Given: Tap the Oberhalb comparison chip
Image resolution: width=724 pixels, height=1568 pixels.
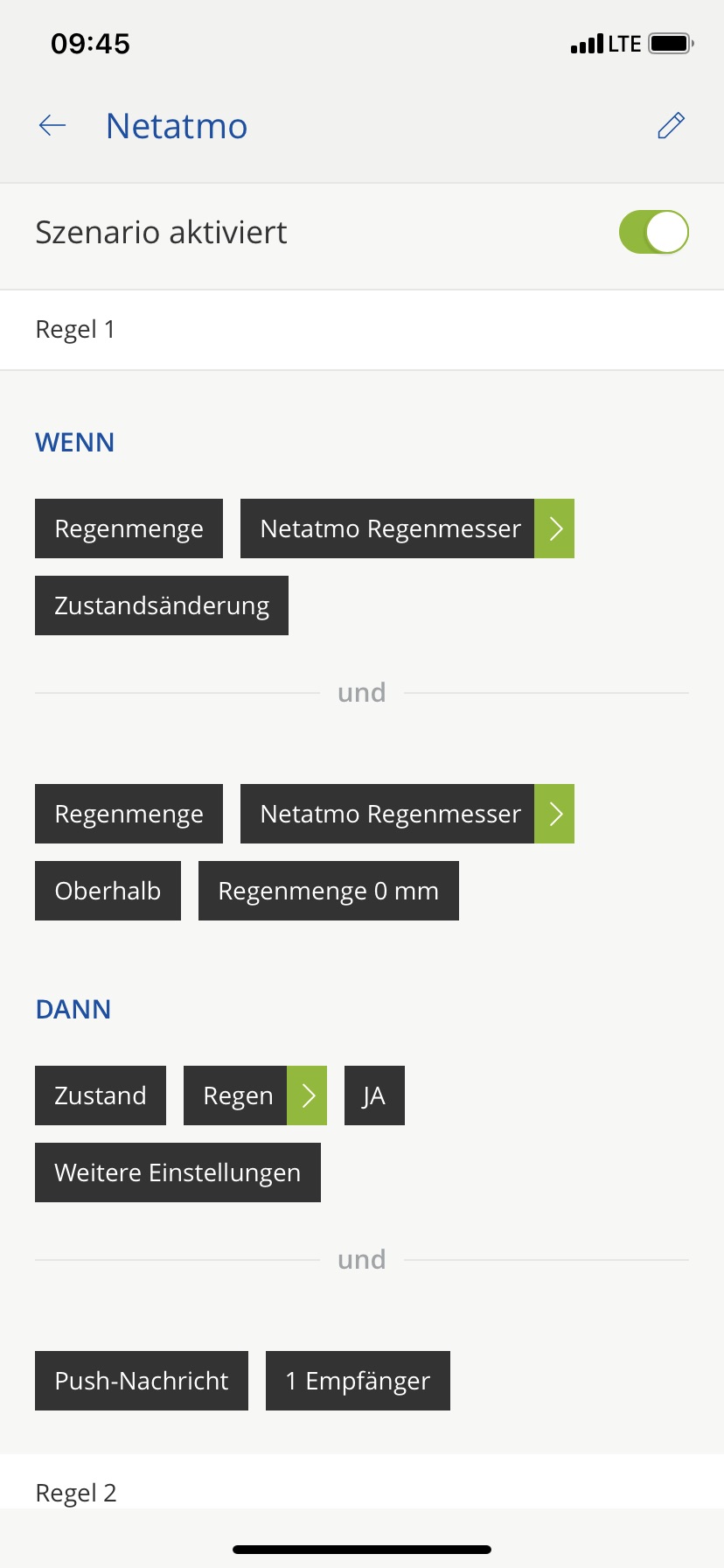Looking at the screenshot, I should coord(108,891).
